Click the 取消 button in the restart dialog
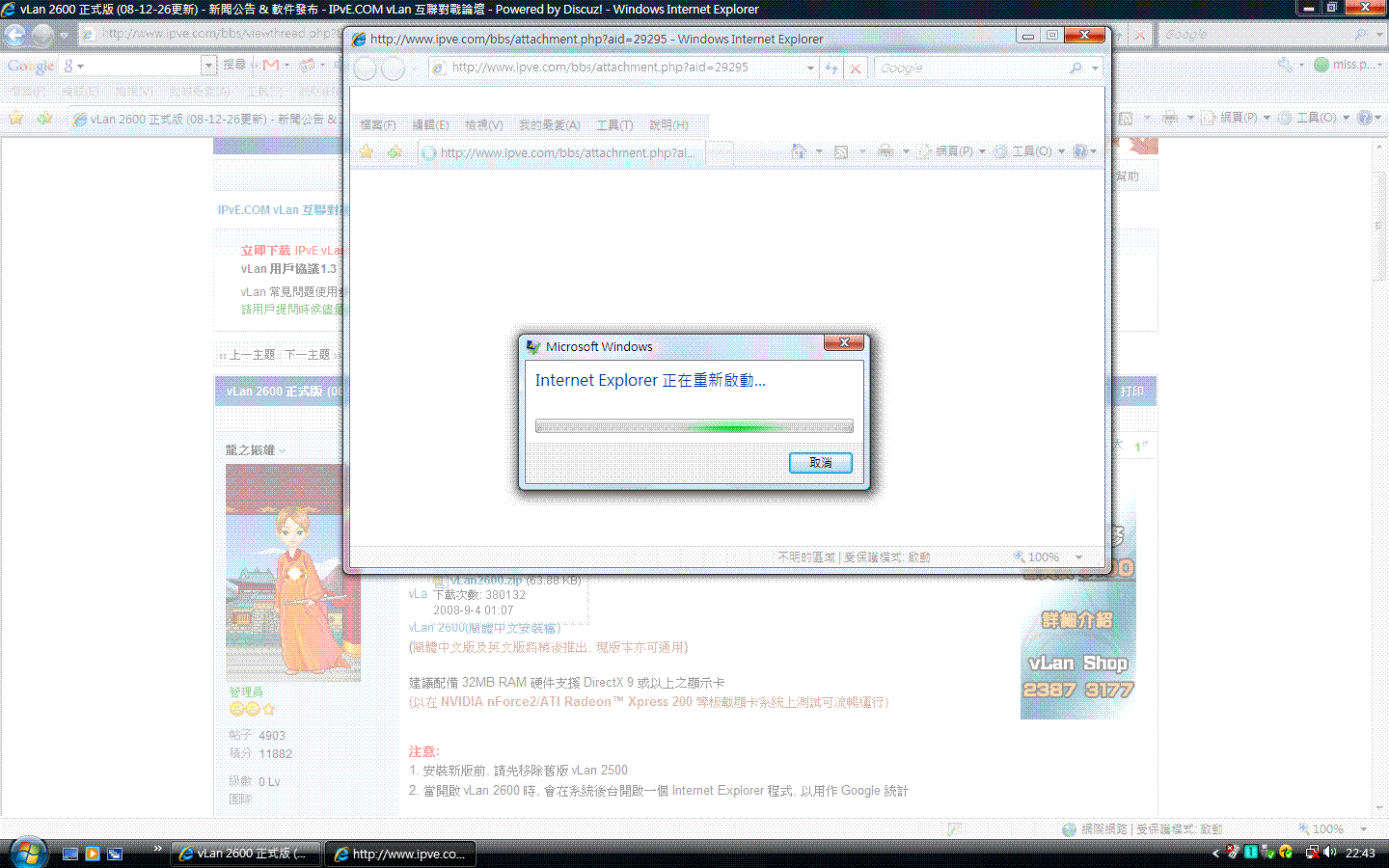Viewport: 1389px width, 868px height. tap(820, 463)
